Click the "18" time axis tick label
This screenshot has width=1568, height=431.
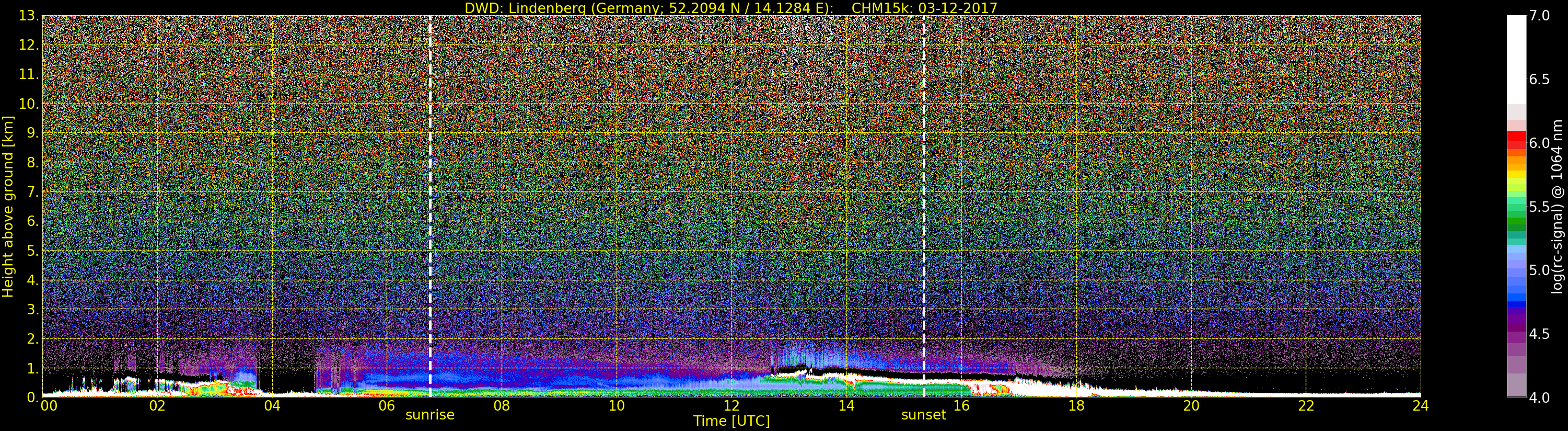pos(1076,406)
